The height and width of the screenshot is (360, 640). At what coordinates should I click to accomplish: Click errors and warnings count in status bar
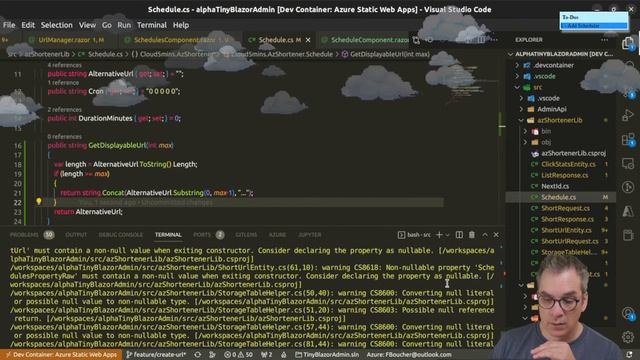(238, 355)
